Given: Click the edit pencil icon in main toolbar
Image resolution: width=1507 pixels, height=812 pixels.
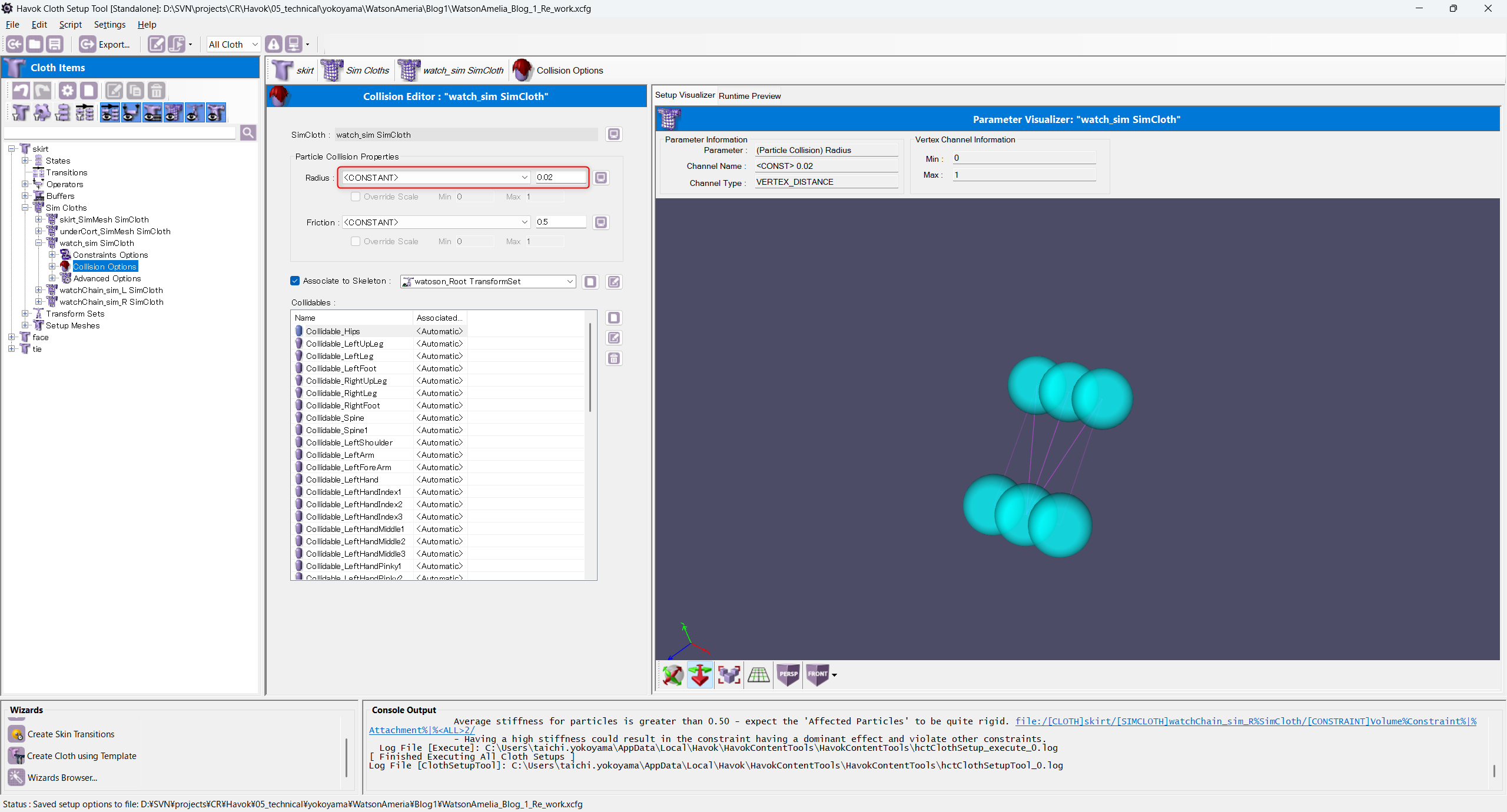Looking at the screenshot, I should pyautogui.click(x=156, y=44).
